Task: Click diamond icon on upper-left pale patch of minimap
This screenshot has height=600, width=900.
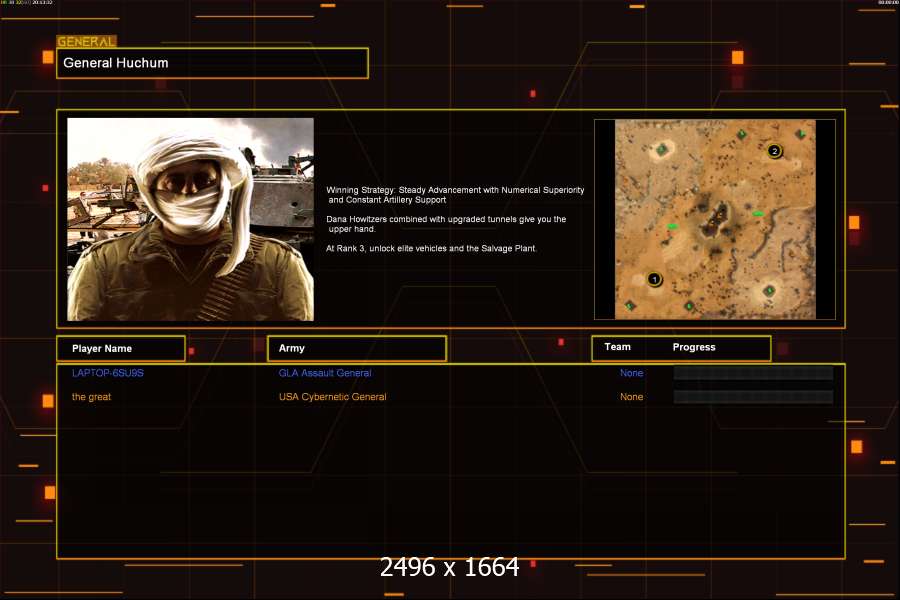Action: [x=662, y=149]
